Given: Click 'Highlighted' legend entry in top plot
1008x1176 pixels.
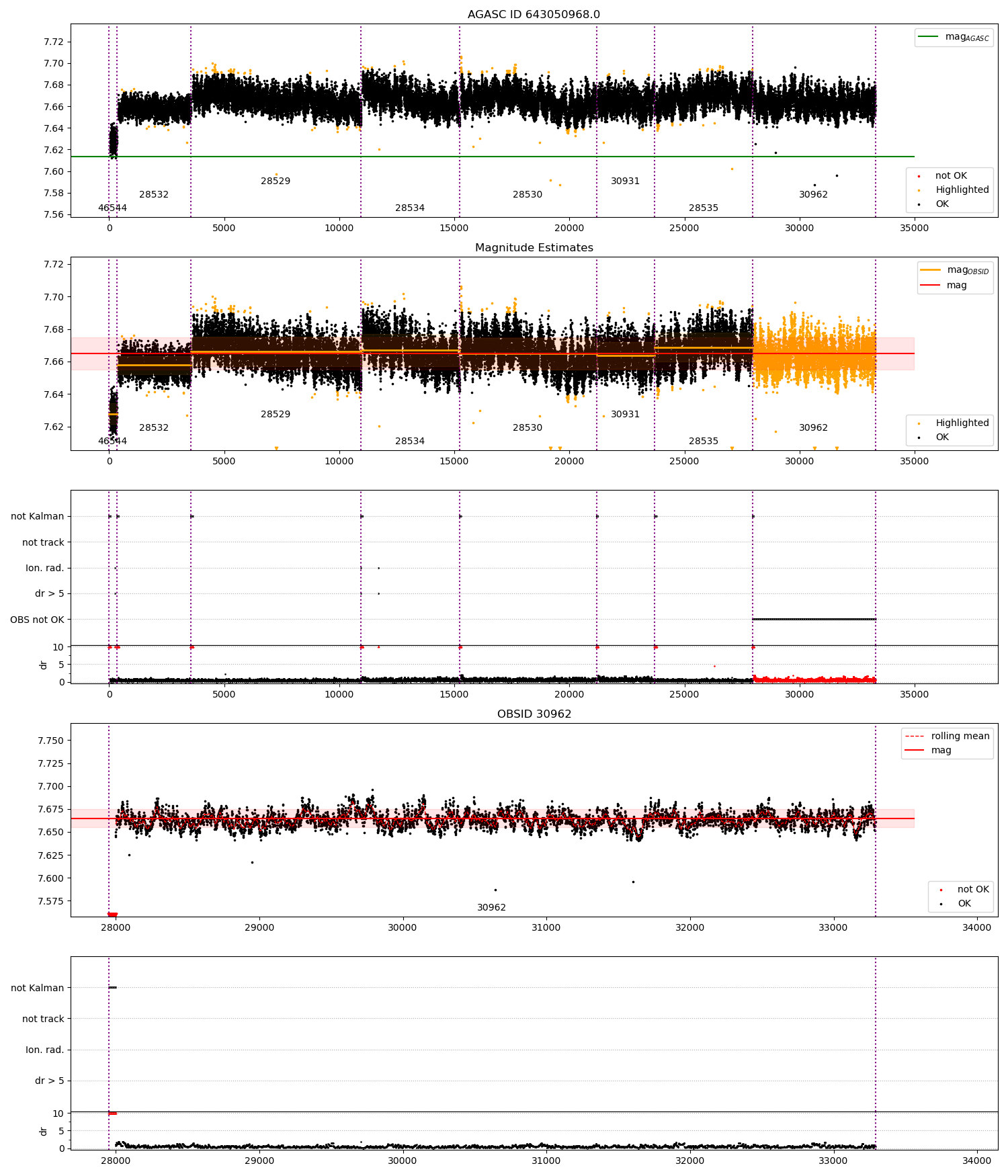Looking at the screenshot, I should [x=954, y=190].
